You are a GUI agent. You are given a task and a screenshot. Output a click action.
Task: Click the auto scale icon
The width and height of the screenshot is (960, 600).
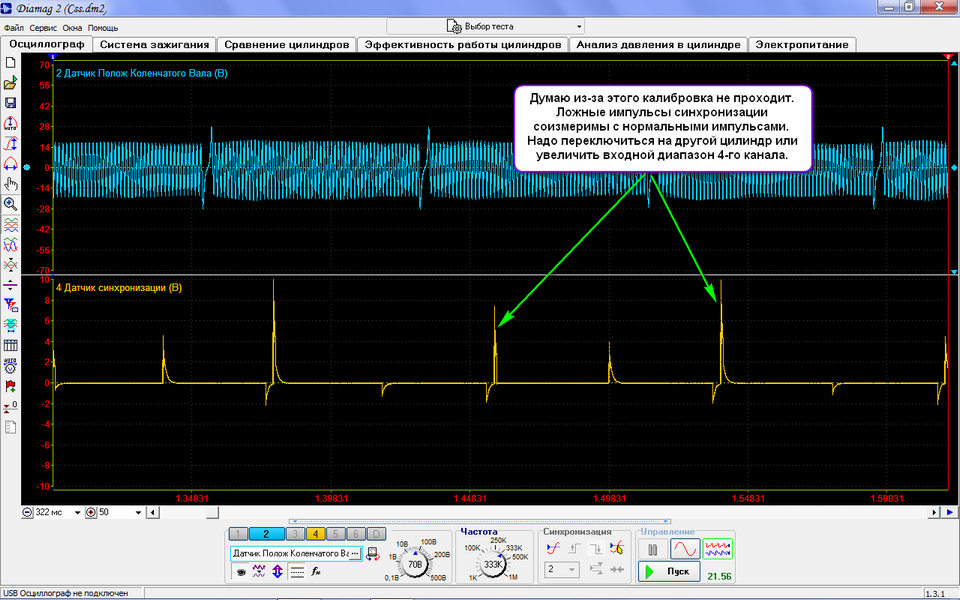click(x=10, y=123)
